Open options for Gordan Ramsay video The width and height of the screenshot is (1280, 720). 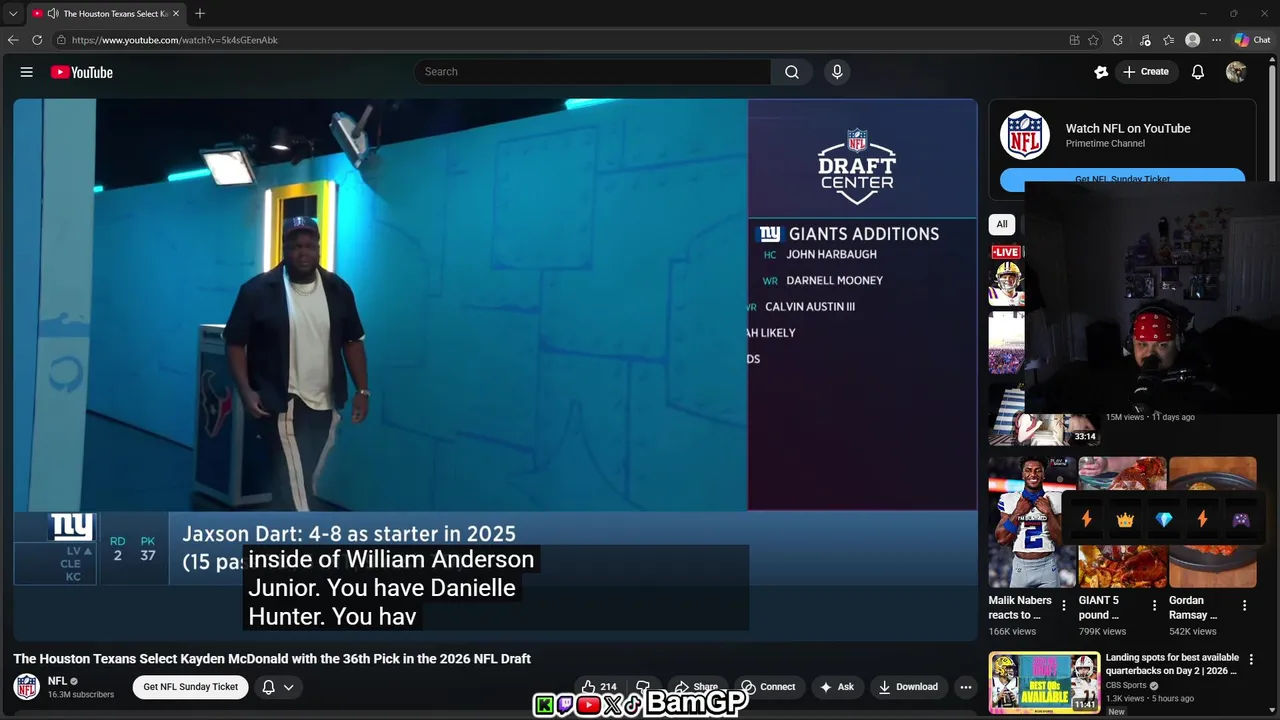coord(1244,606)
